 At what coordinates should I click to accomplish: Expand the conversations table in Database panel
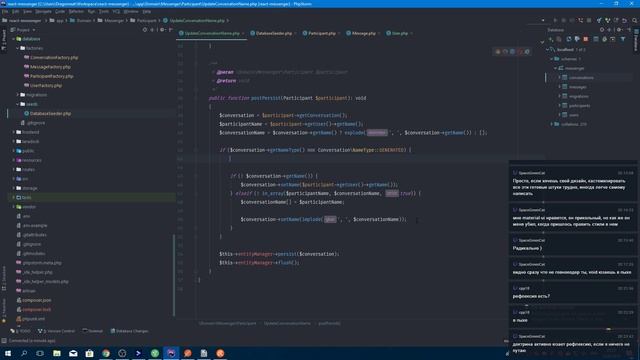point(560,78)
